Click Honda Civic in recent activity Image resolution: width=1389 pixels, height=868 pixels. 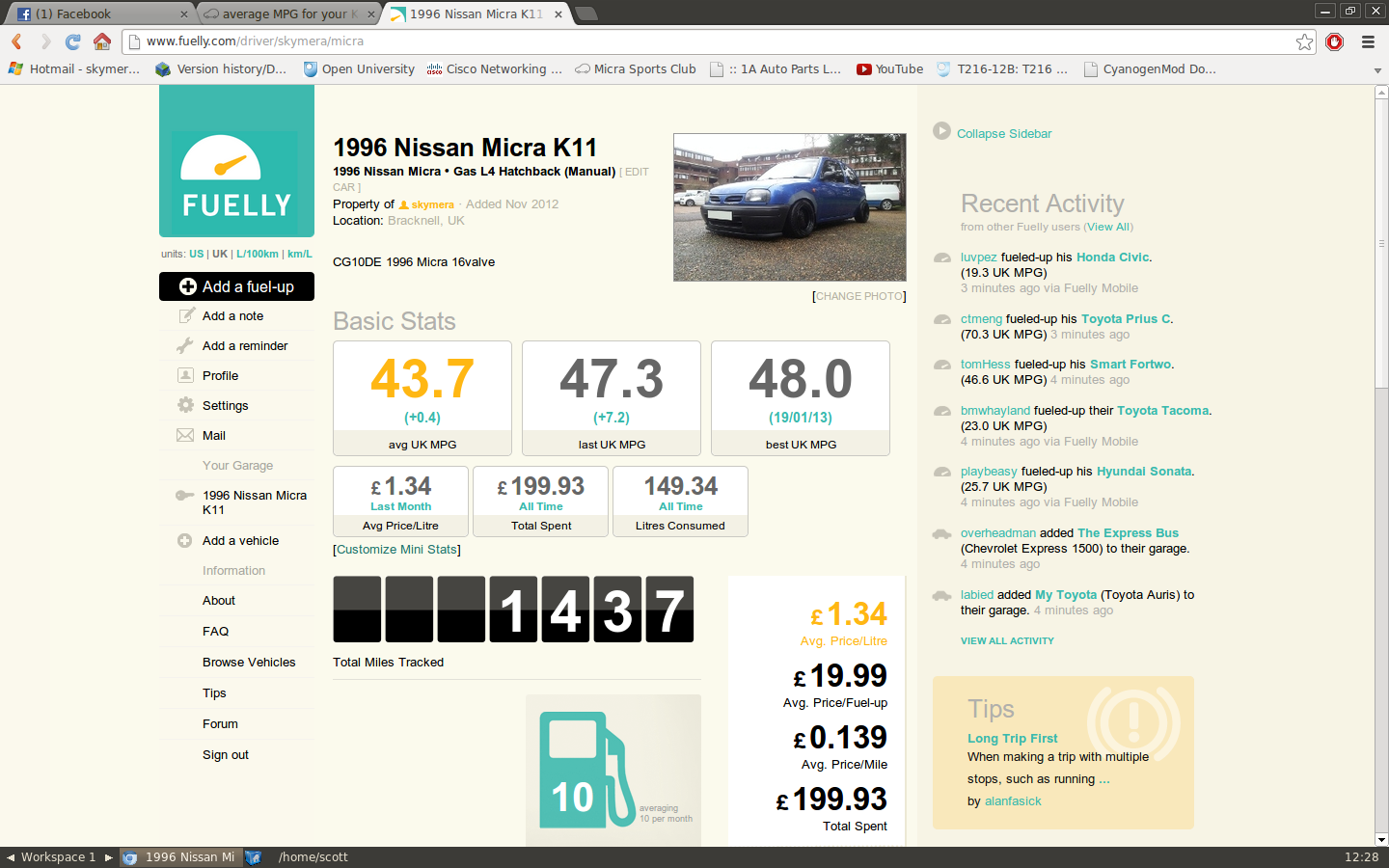pyautogui.click(x=1112, y=258)
